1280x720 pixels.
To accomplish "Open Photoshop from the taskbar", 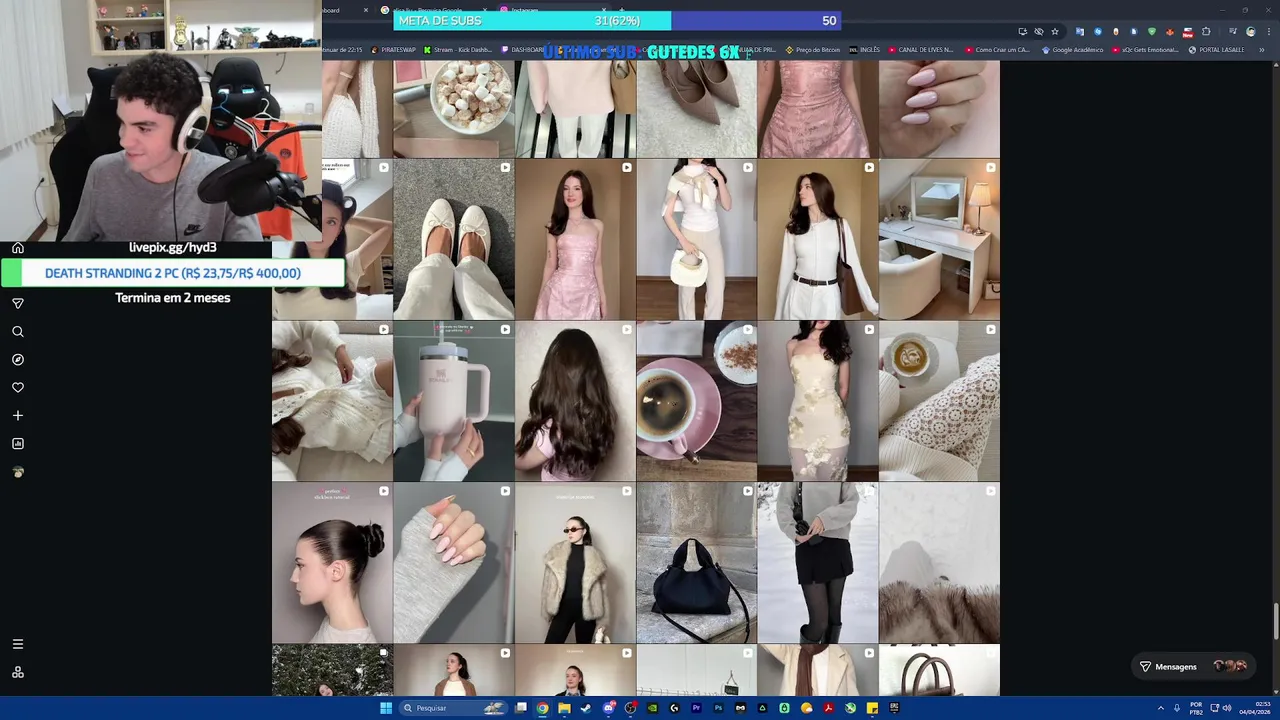I will 718,708.
